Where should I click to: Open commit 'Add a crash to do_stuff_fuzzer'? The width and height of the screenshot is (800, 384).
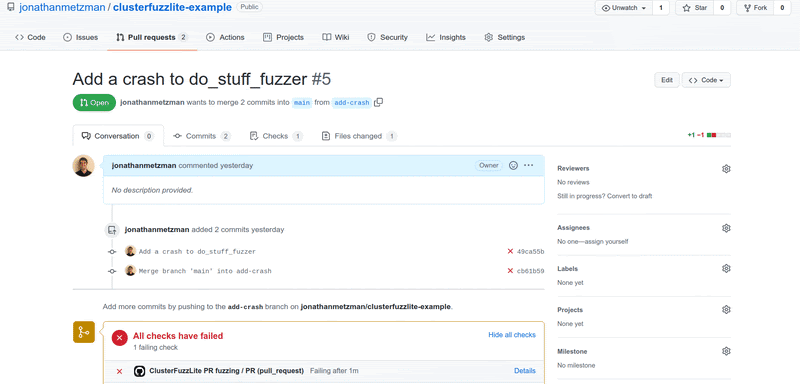point(197,251)
